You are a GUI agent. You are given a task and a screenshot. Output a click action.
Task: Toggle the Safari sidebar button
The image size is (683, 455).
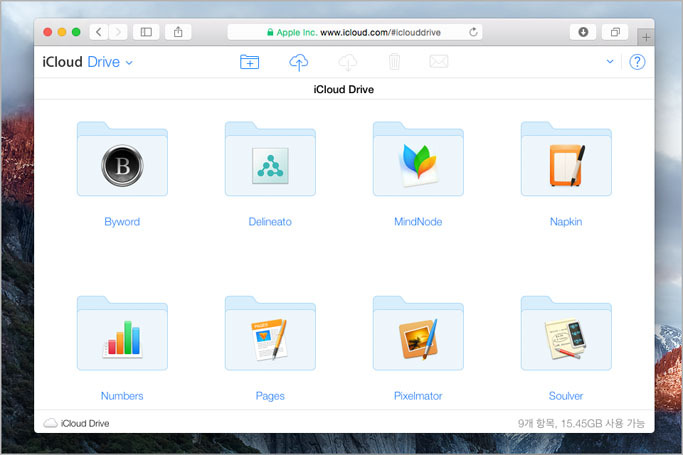[146, 32]
